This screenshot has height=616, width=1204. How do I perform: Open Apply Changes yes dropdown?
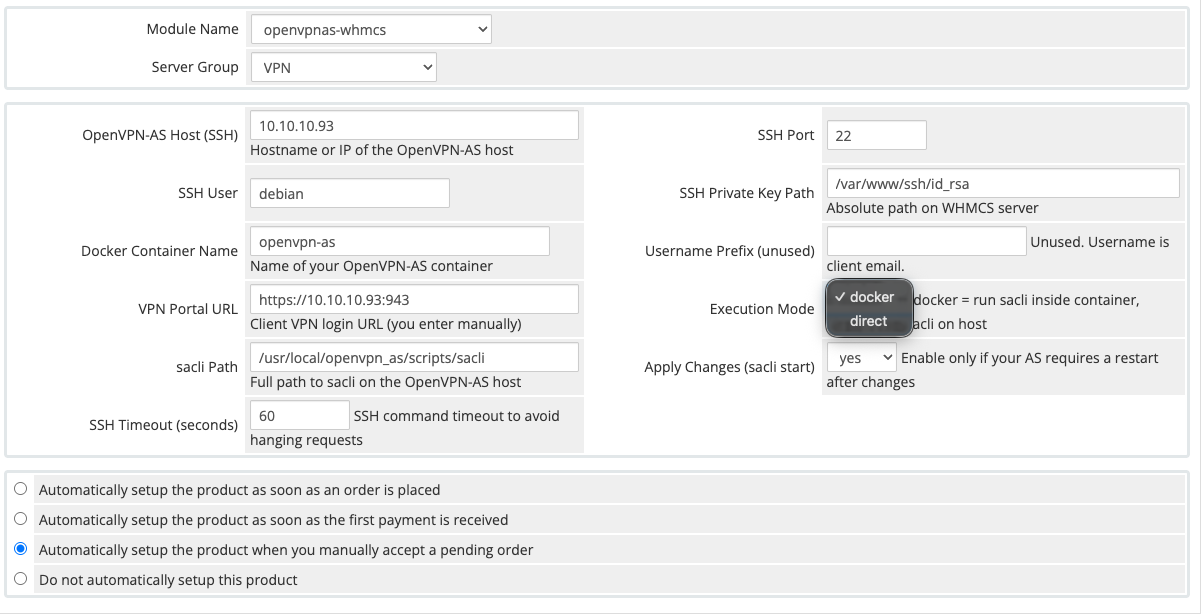pyautogui.click(x=861, y=358)
